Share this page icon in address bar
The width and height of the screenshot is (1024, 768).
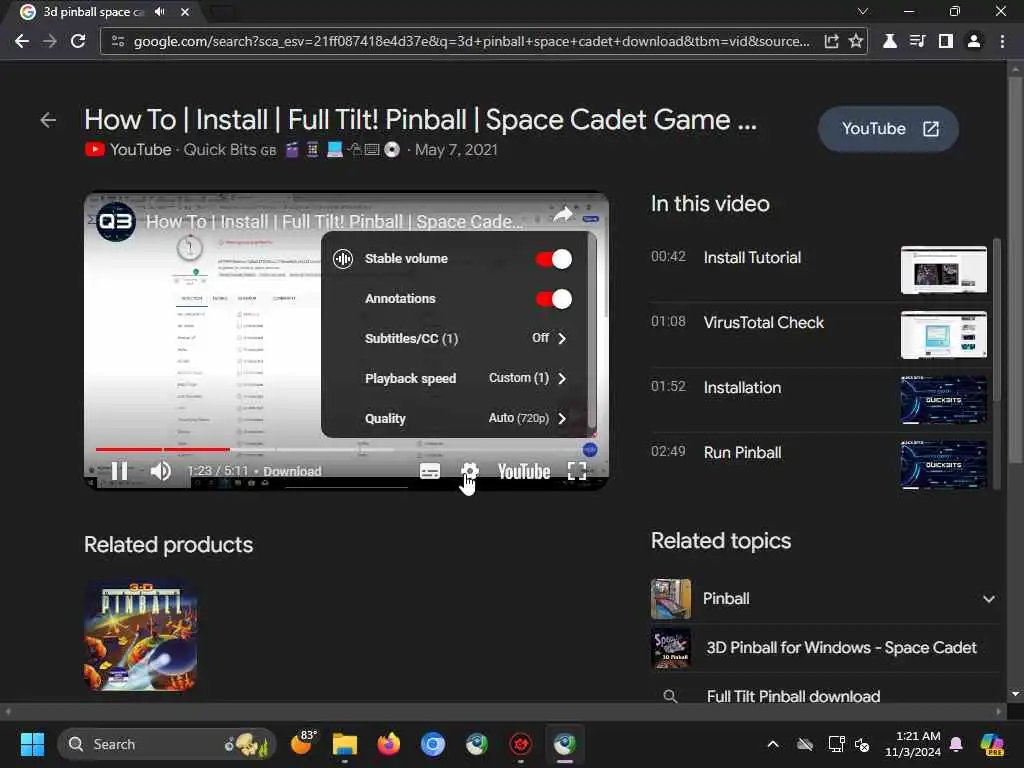831,41
